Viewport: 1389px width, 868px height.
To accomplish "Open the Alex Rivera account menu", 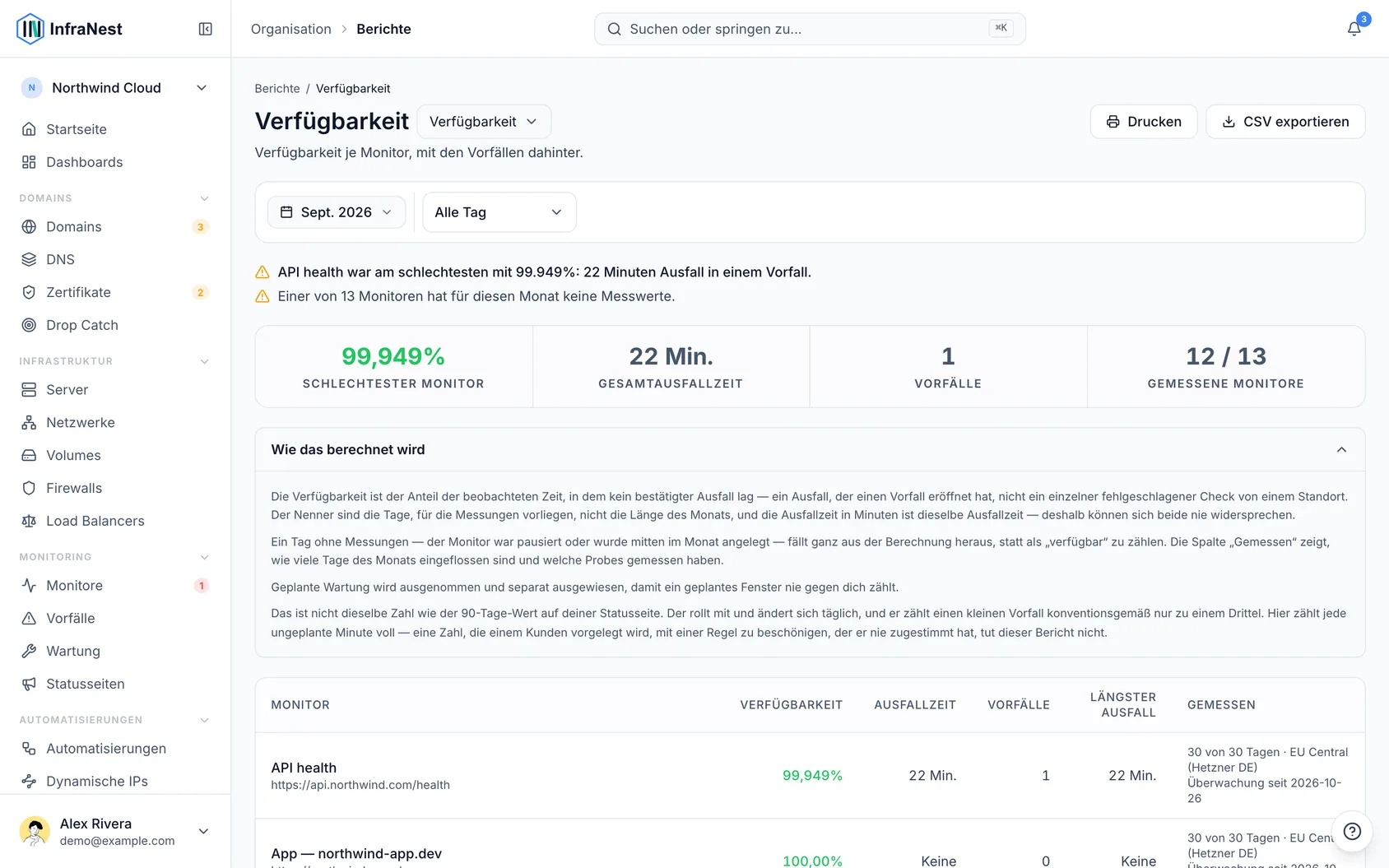I will 115,831.
